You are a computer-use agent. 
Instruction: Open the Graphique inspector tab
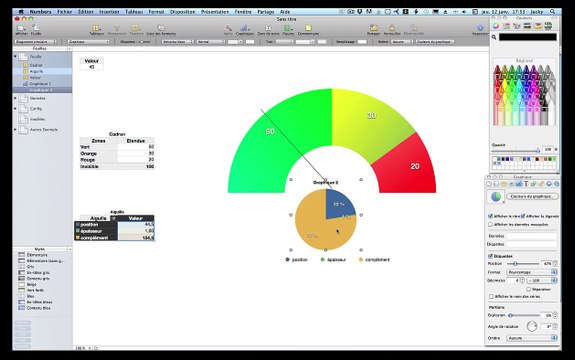point(519,184)
